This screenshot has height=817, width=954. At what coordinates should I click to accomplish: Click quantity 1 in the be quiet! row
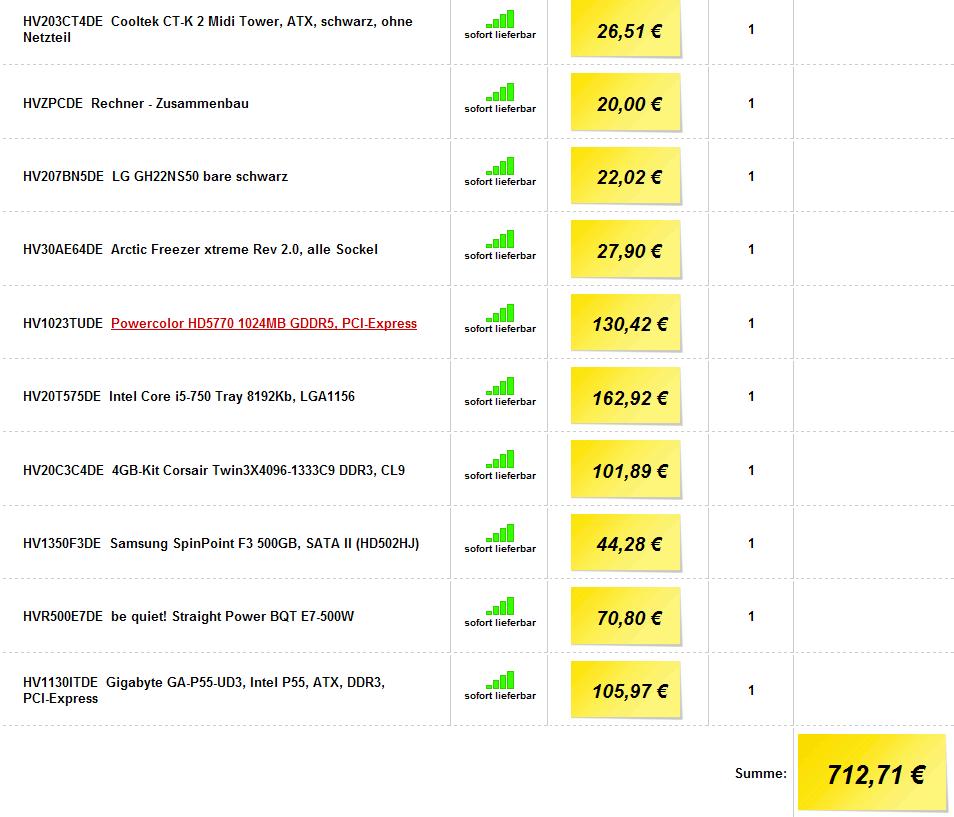pyautogui.click(x=751, y=616)
